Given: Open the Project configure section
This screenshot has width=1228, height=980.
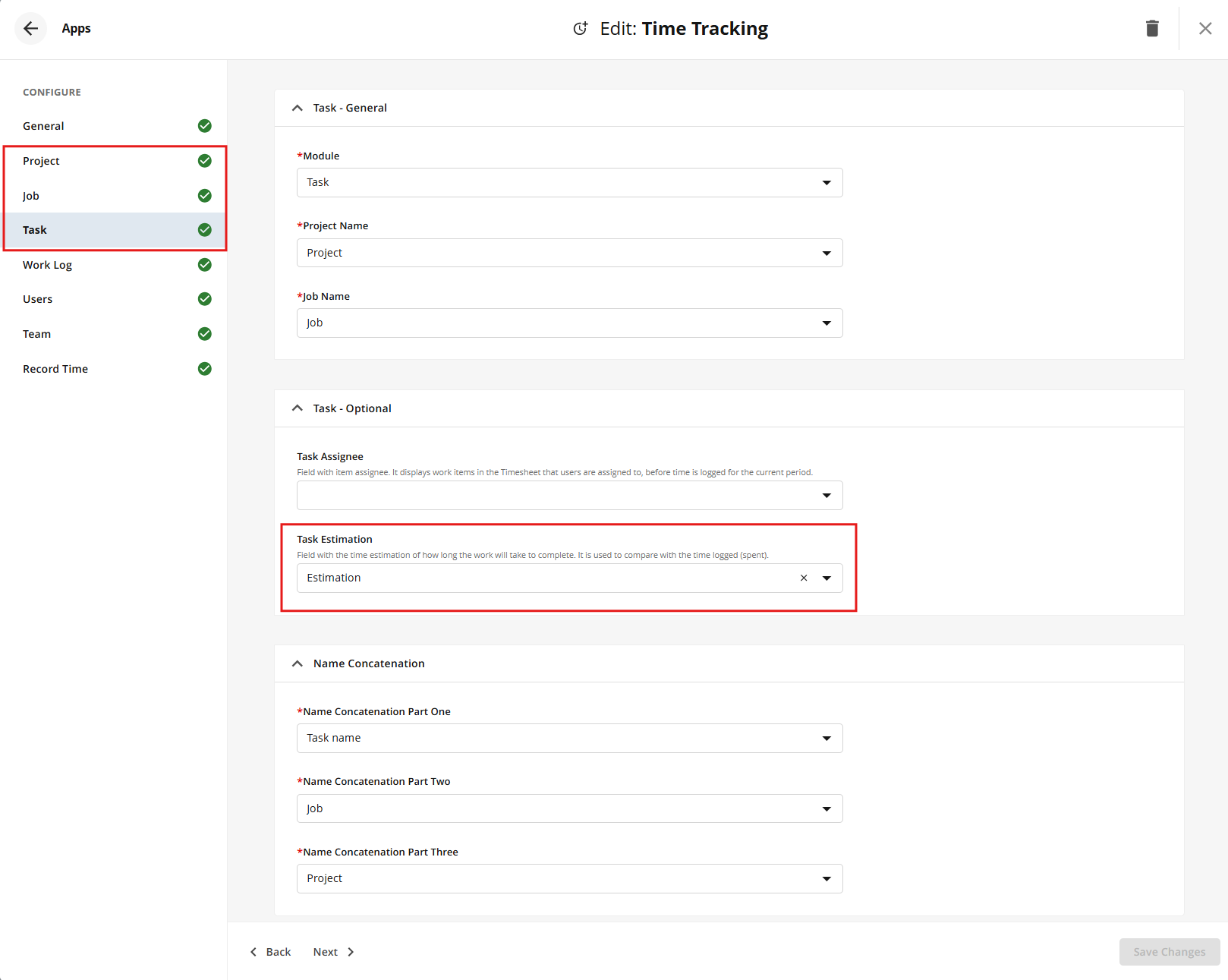Looking at the screenshot, I should tap(114, 161).
